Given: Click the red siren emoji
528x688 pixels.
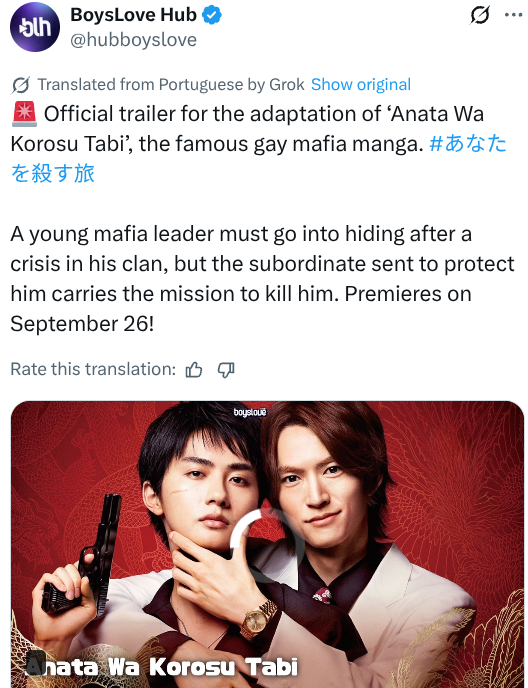Looking at the screenshot, I should [x=25, y=114].
